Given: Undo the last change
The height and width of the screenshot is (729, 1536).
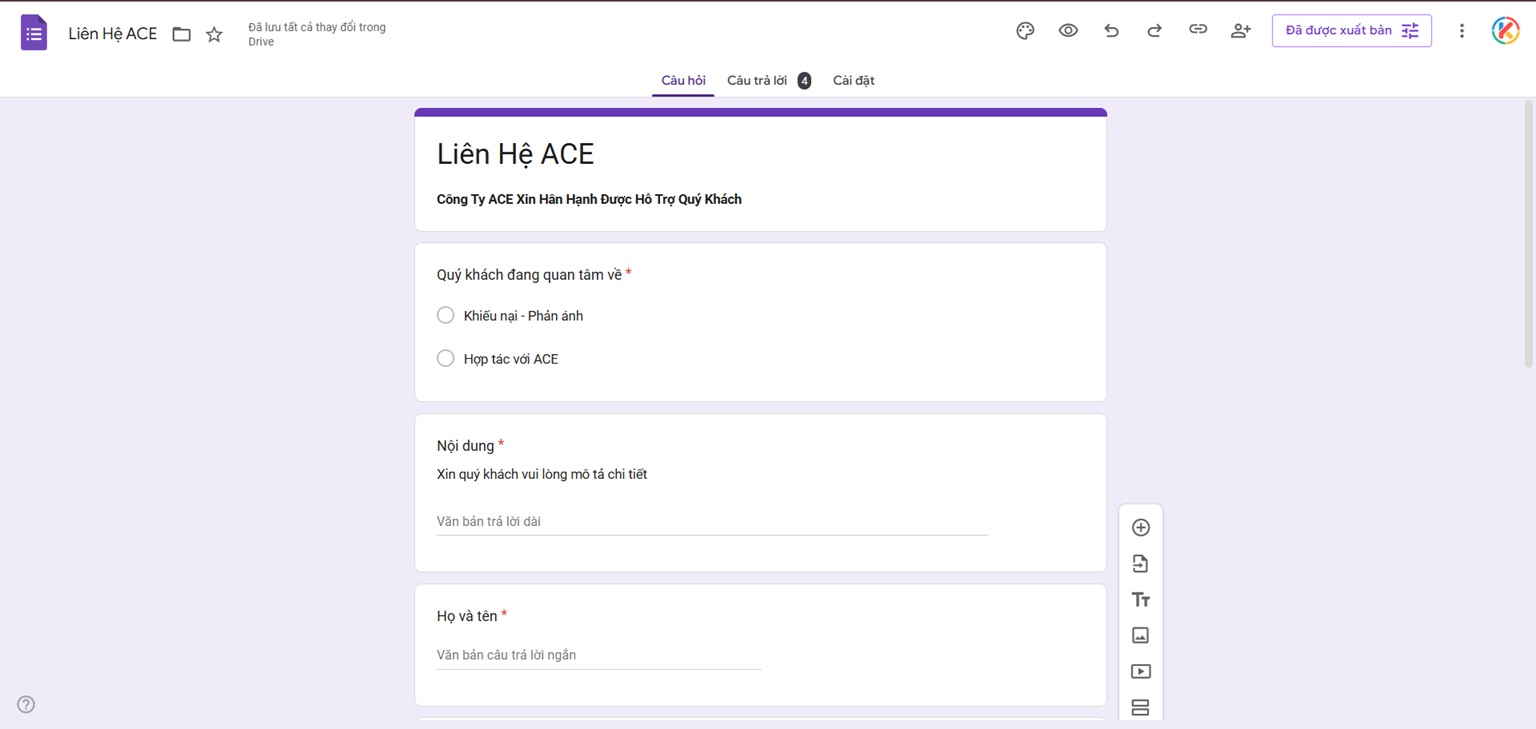Looking at the screenshot, I should 1111,31.
